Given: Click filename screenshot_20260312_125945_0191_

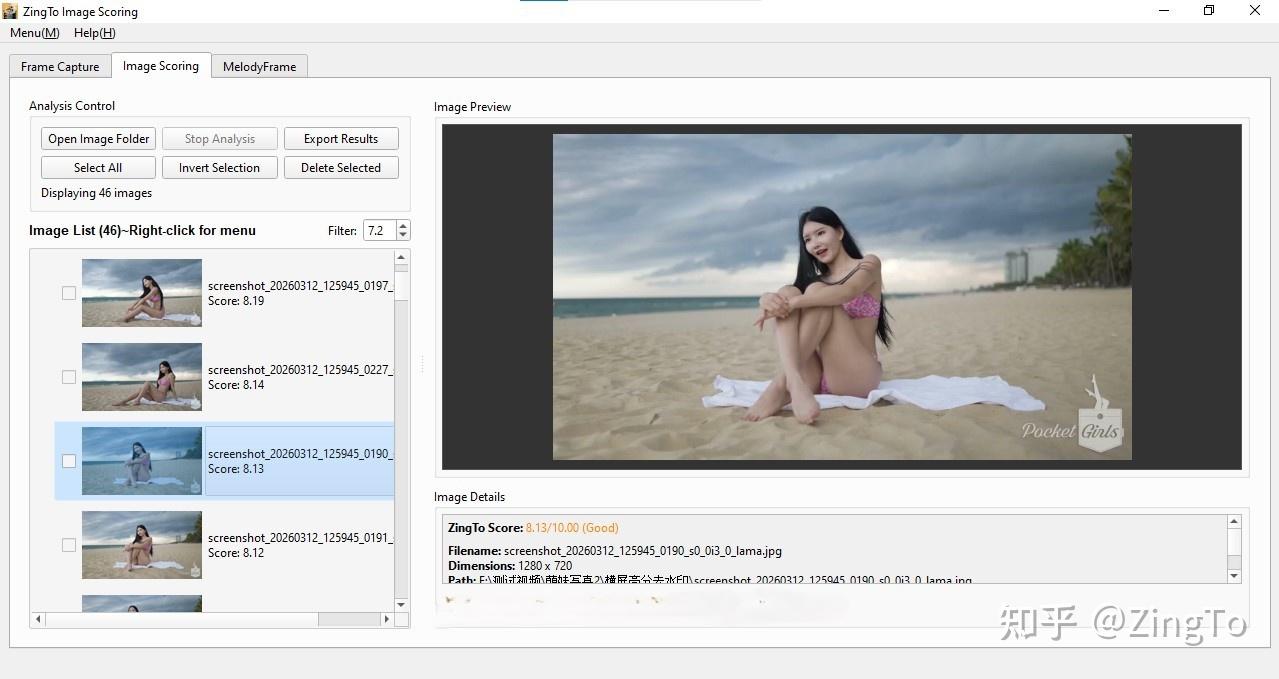Looking at the screenshot, I should click(300, 538).
